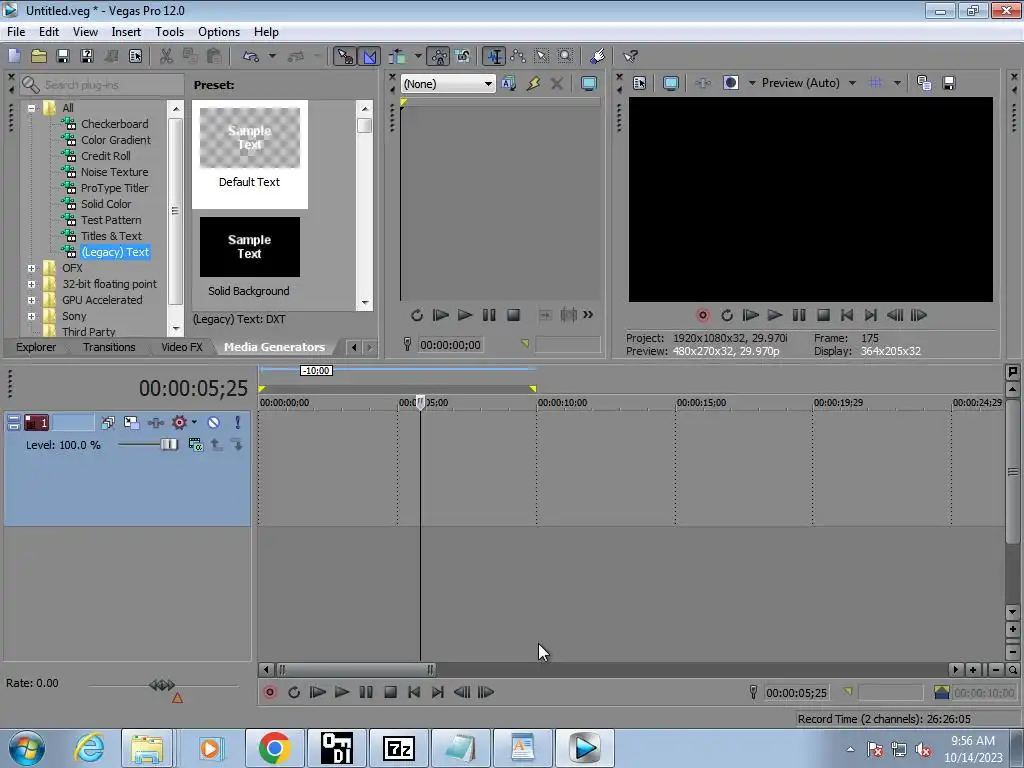Select the Envelope Edit tool
The image size is (1024, 768).
pos(518,56)
